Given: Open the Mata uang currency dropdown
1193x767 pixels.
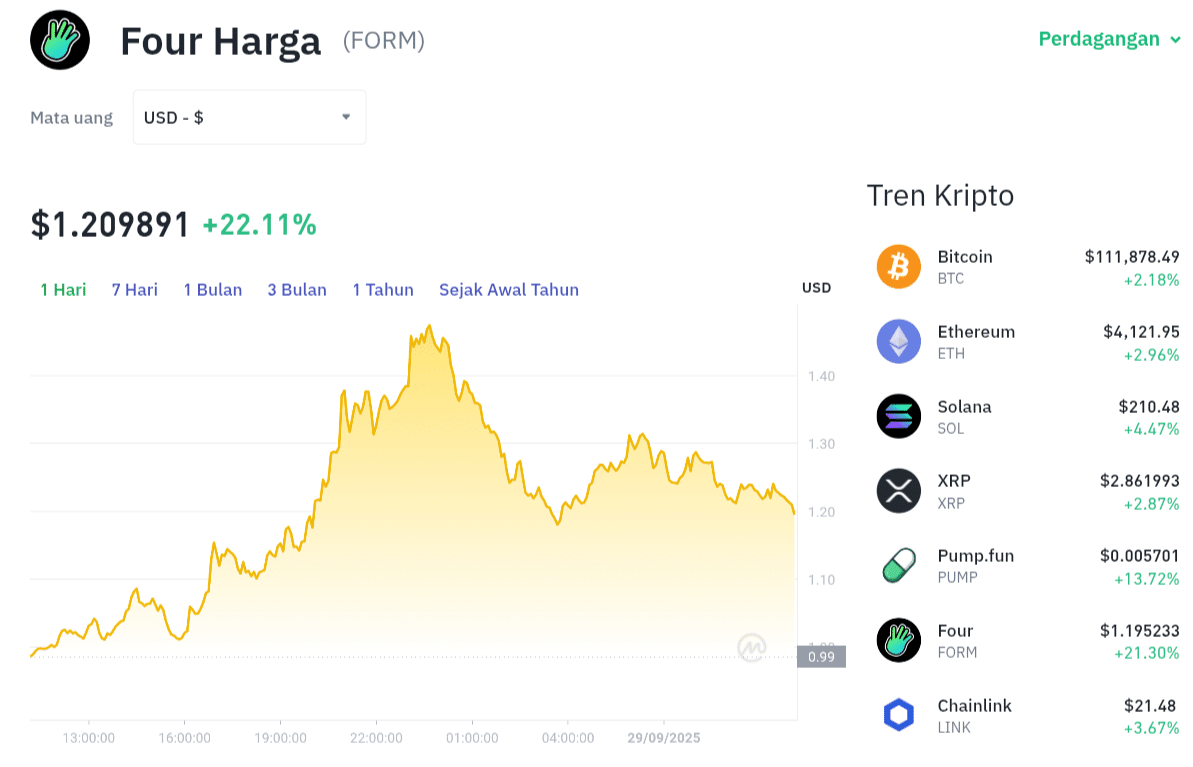Looking at the screenshot, I should [249, 117].
